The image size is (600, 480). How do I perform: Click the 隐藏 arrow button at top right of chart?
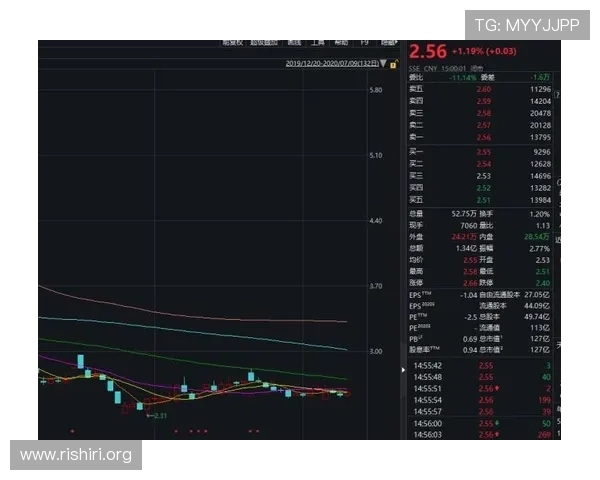click(x=389, y=42)
